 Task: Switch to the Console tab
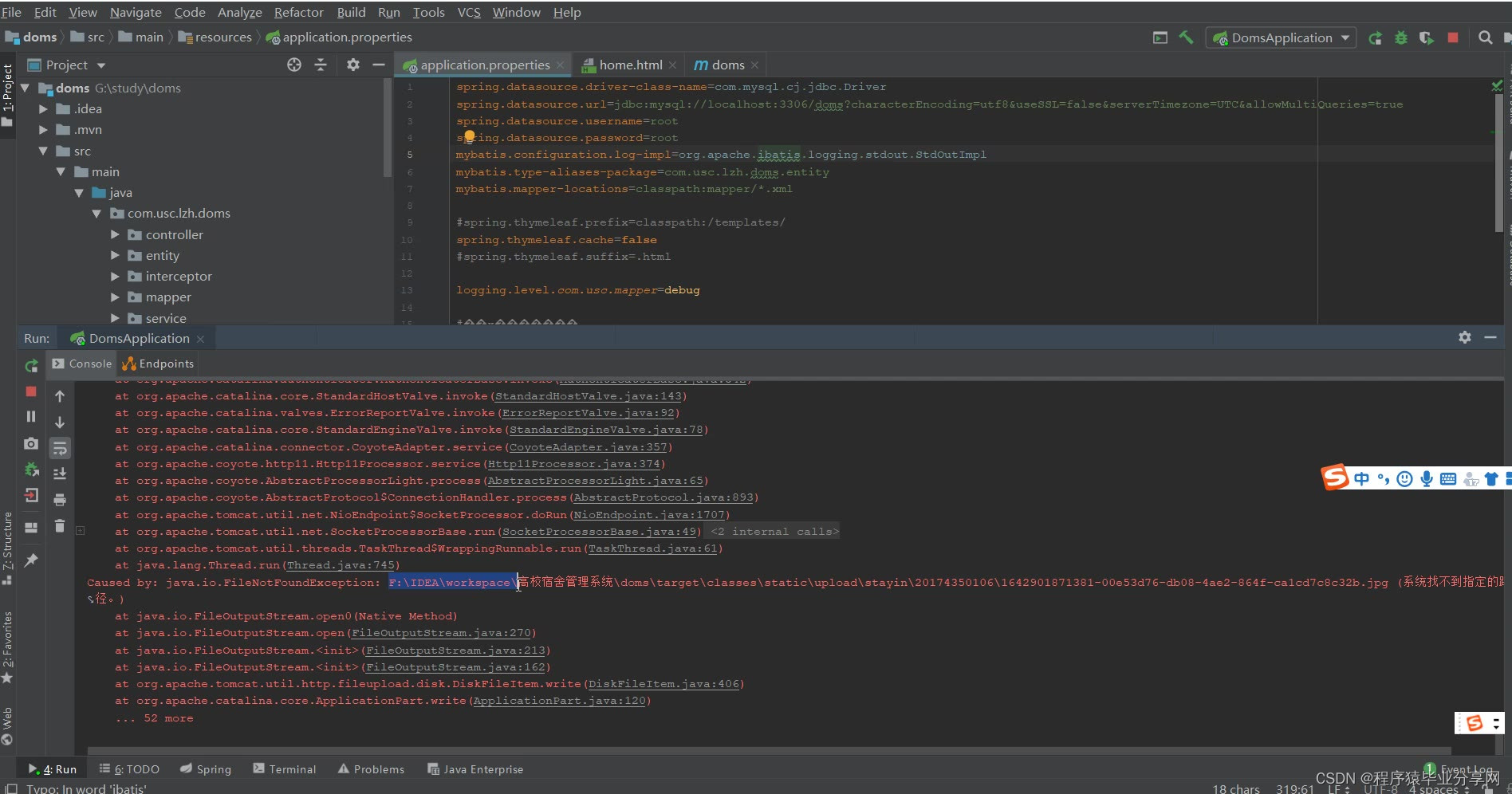82,364
